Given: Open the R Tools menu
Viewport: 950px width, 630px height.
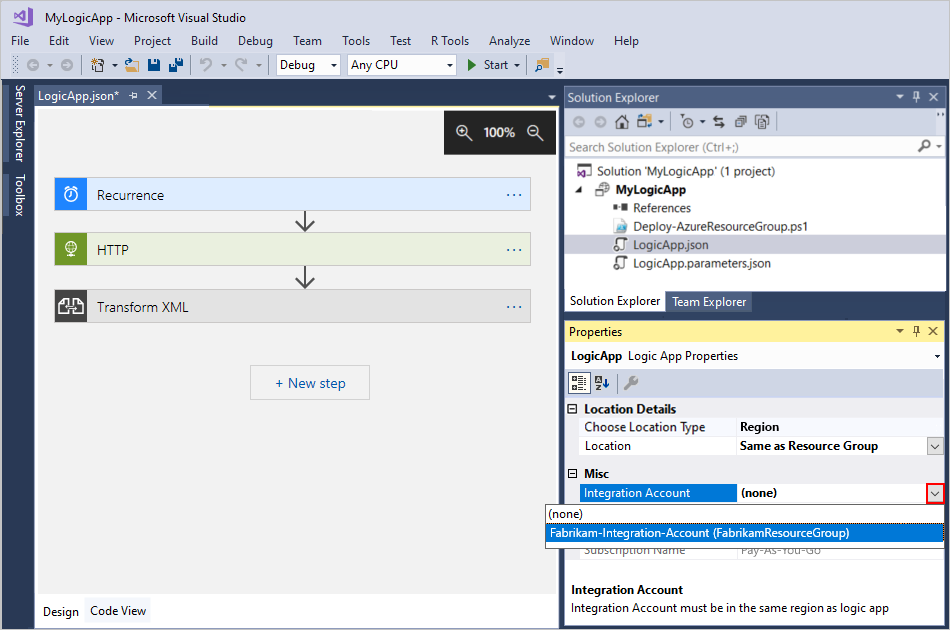Looking at the screenshot, I should tap(450, 41).
